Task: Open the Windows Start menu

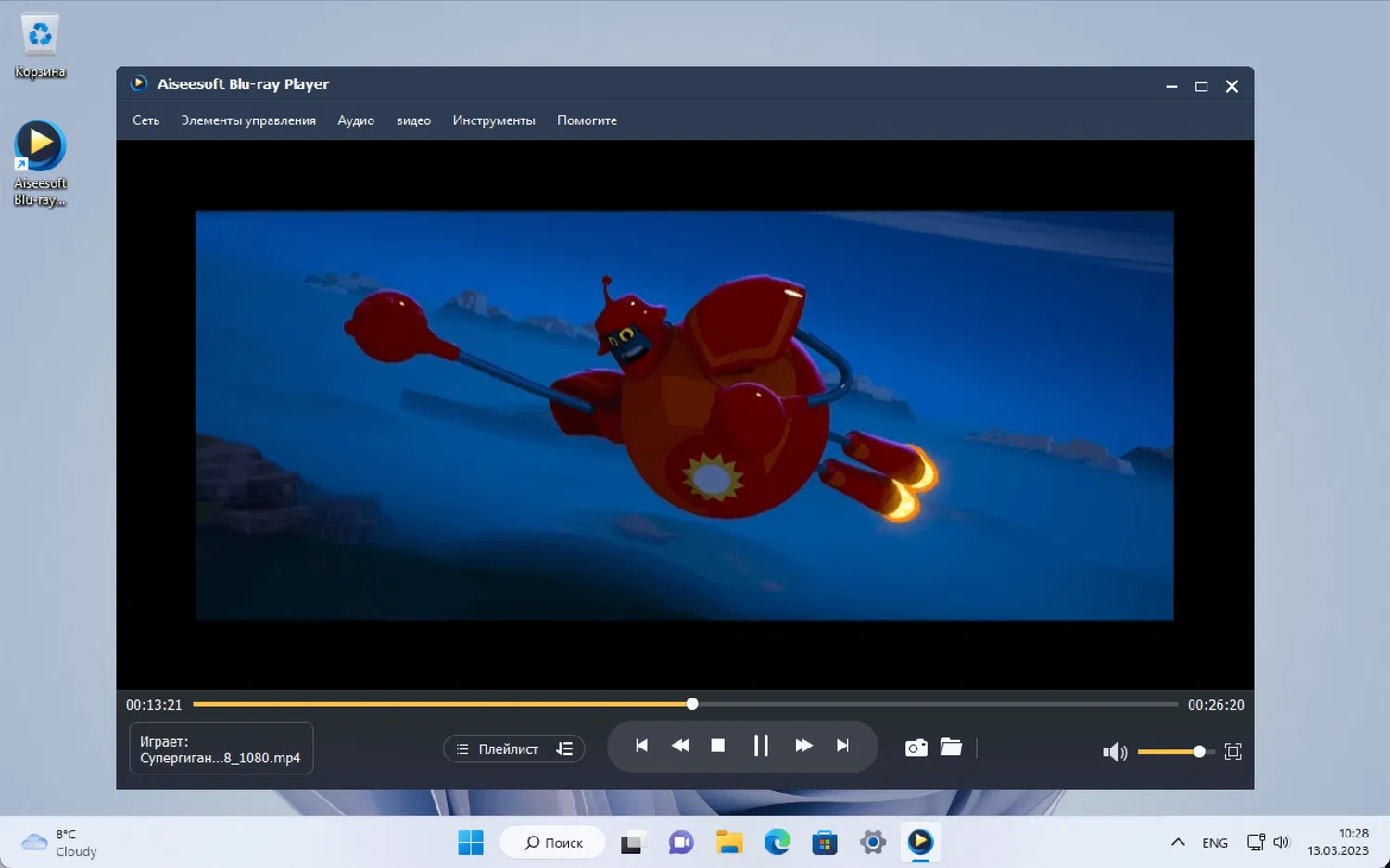Action: [x=471, y=843]
